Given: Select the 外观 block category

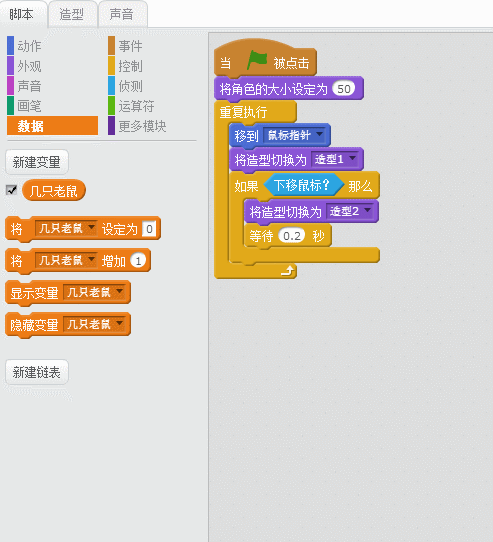Looking at the screenshot, I should tap(29, 66).
